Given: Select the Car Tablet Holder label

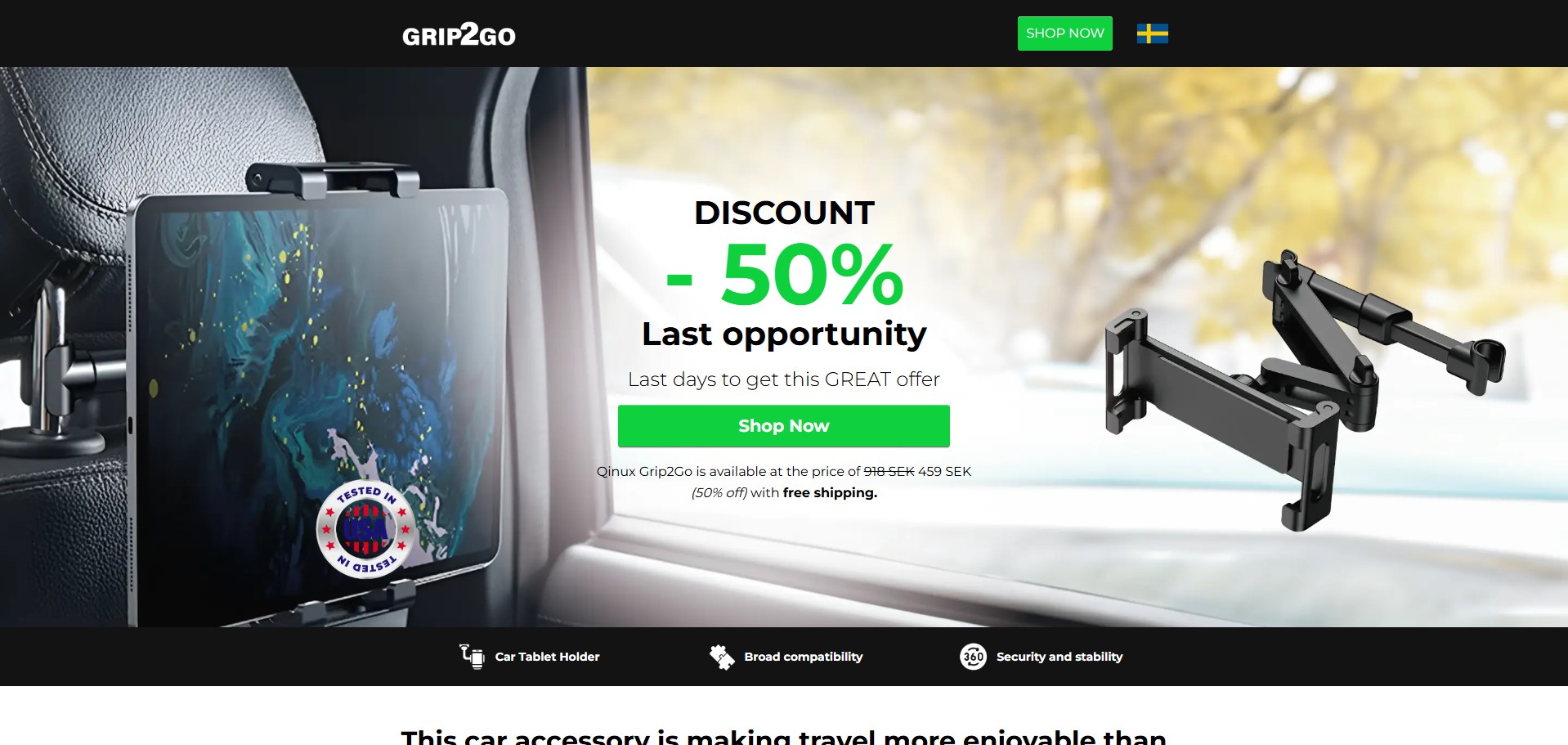Looking at the screenshot, I should click(547, 657).
